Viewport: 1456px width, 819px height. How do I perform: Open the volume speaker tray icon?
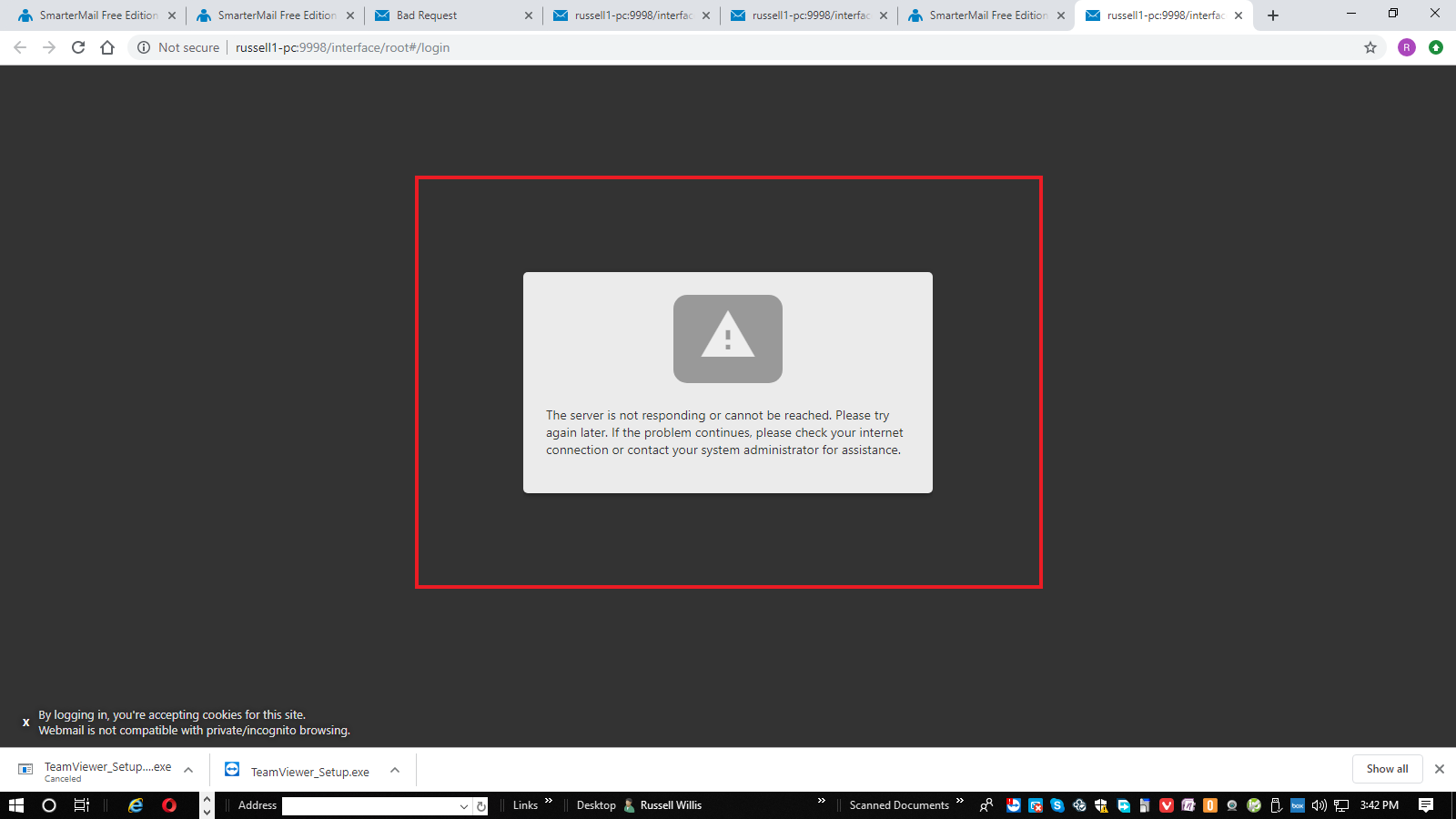(1319, 805)
